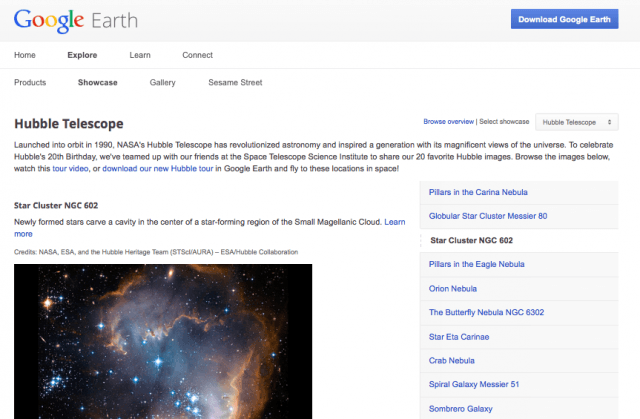Go to the Learn section
640x419 pixels.
coord(140,55)
